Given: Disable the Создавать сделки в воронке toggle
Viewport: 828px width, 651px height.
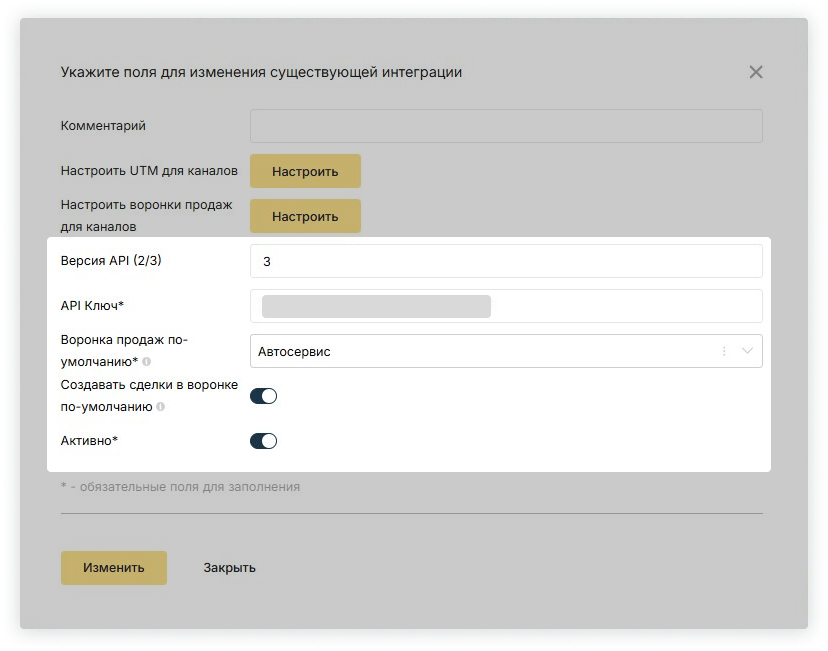Looking at the screenshot, I should click(x=263, y=396).
